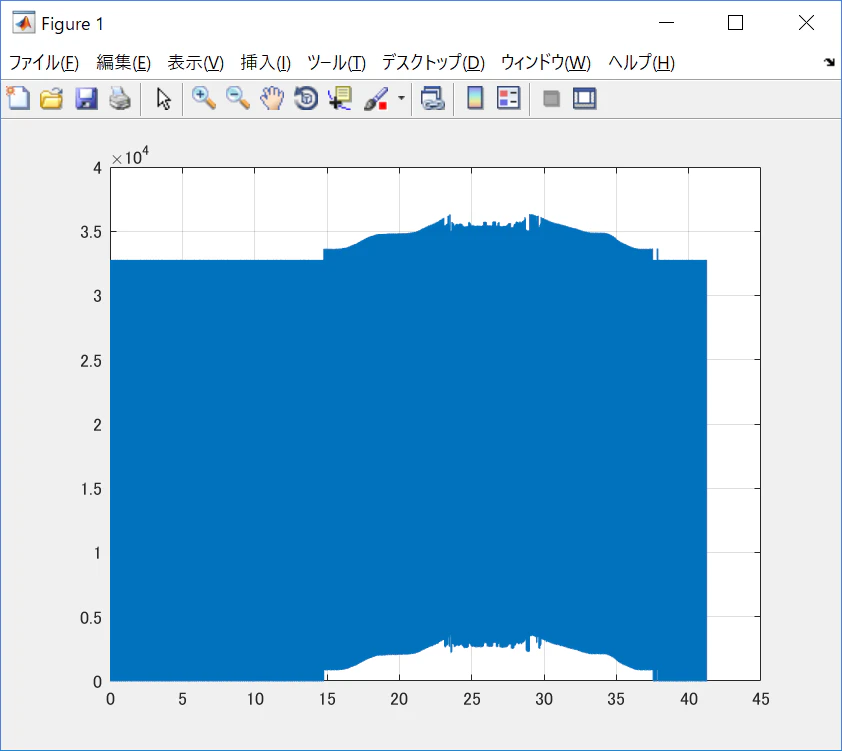Print the figure with the printer icon
842x751 pixels.
[120, 99]
